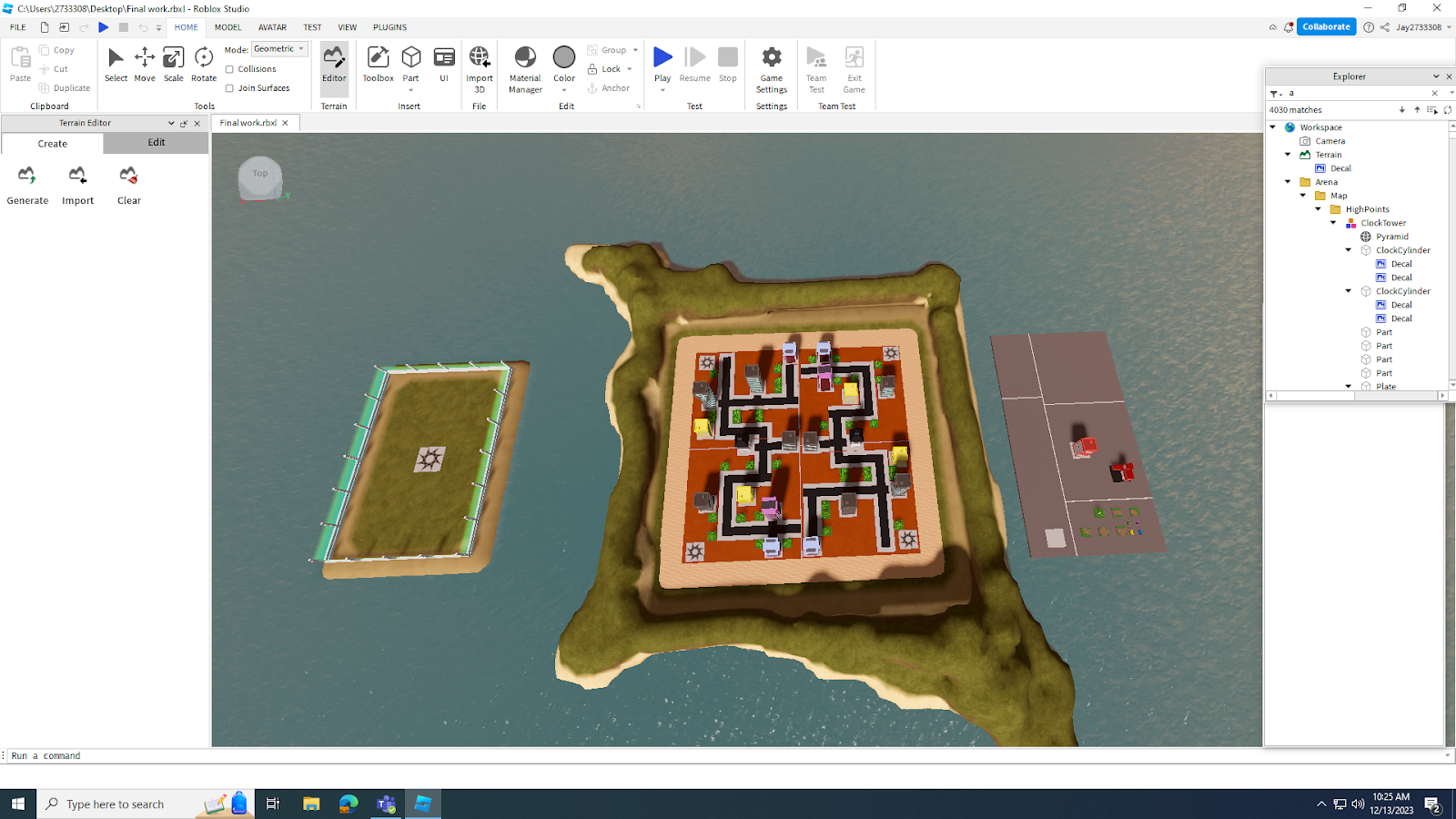The image size is (1456, 819).
Task: Click the Import terrain tool
Action: (77, 185)
